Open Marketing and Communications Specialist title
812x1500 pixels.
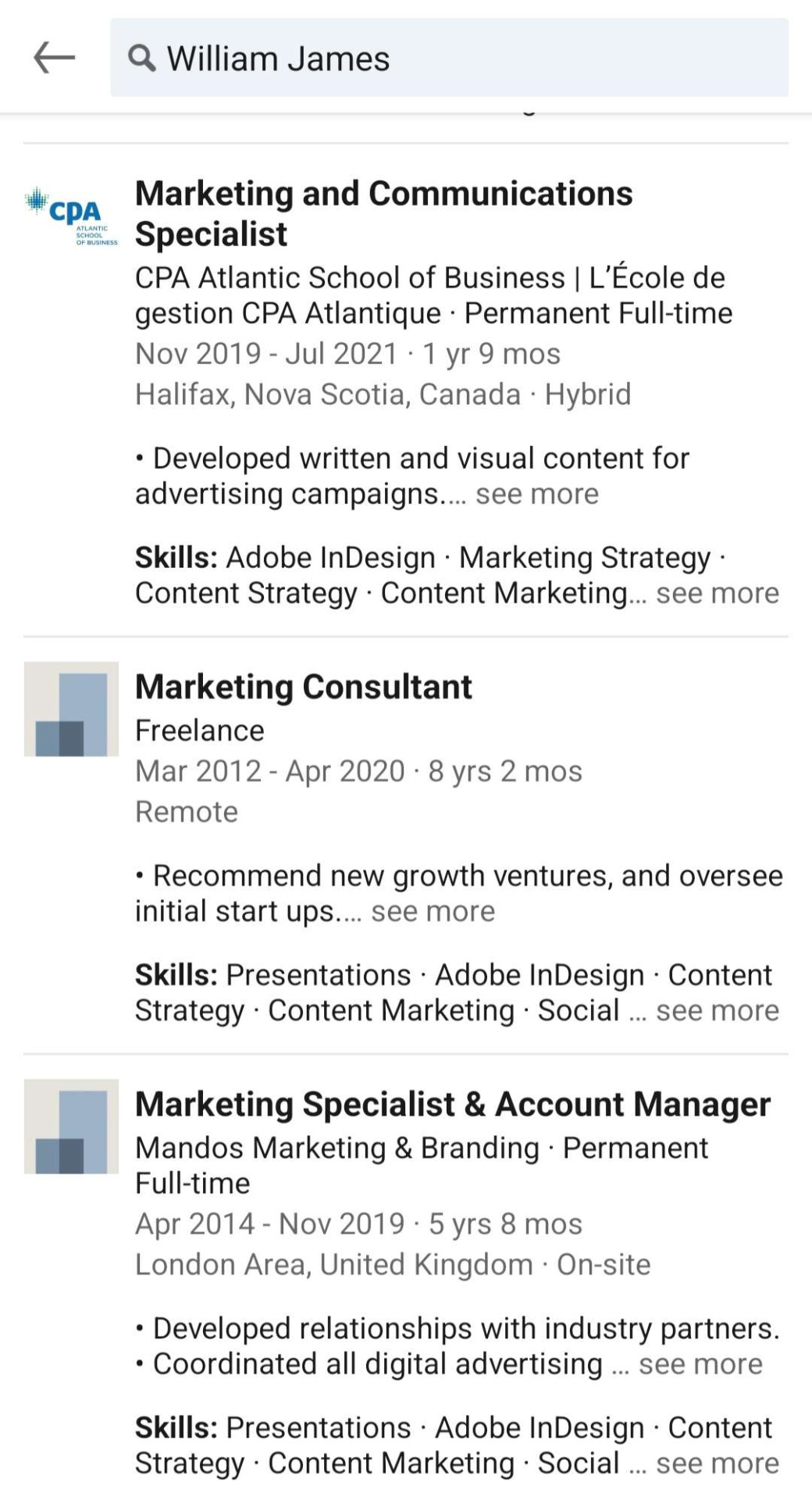click(x=384, y=213)
